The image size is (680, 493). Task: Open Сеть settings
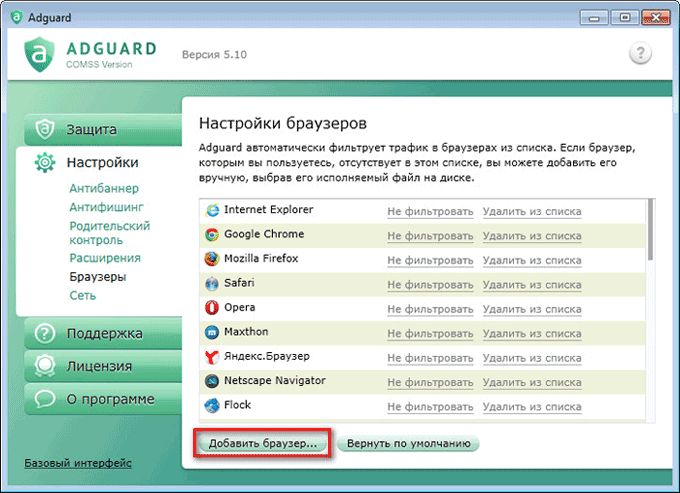pyautogui.click(x=82, y=295)
